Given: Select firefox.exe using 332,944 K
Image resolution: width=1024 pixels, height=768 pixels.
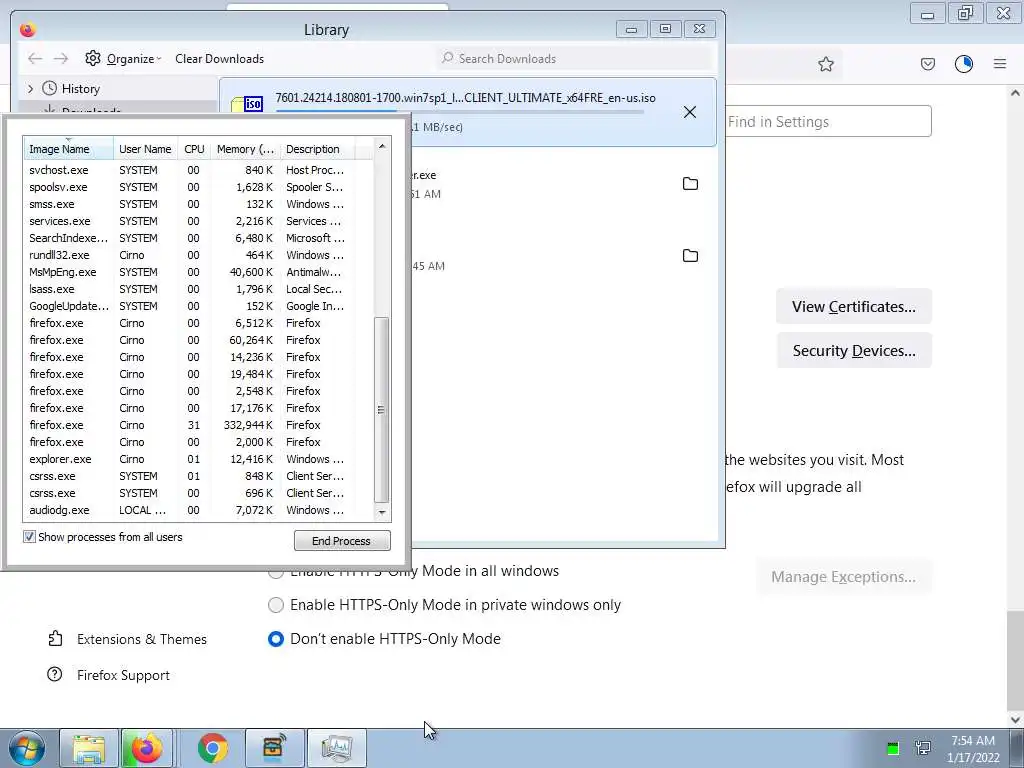Looking at the screenshot, I should [198, 424].
